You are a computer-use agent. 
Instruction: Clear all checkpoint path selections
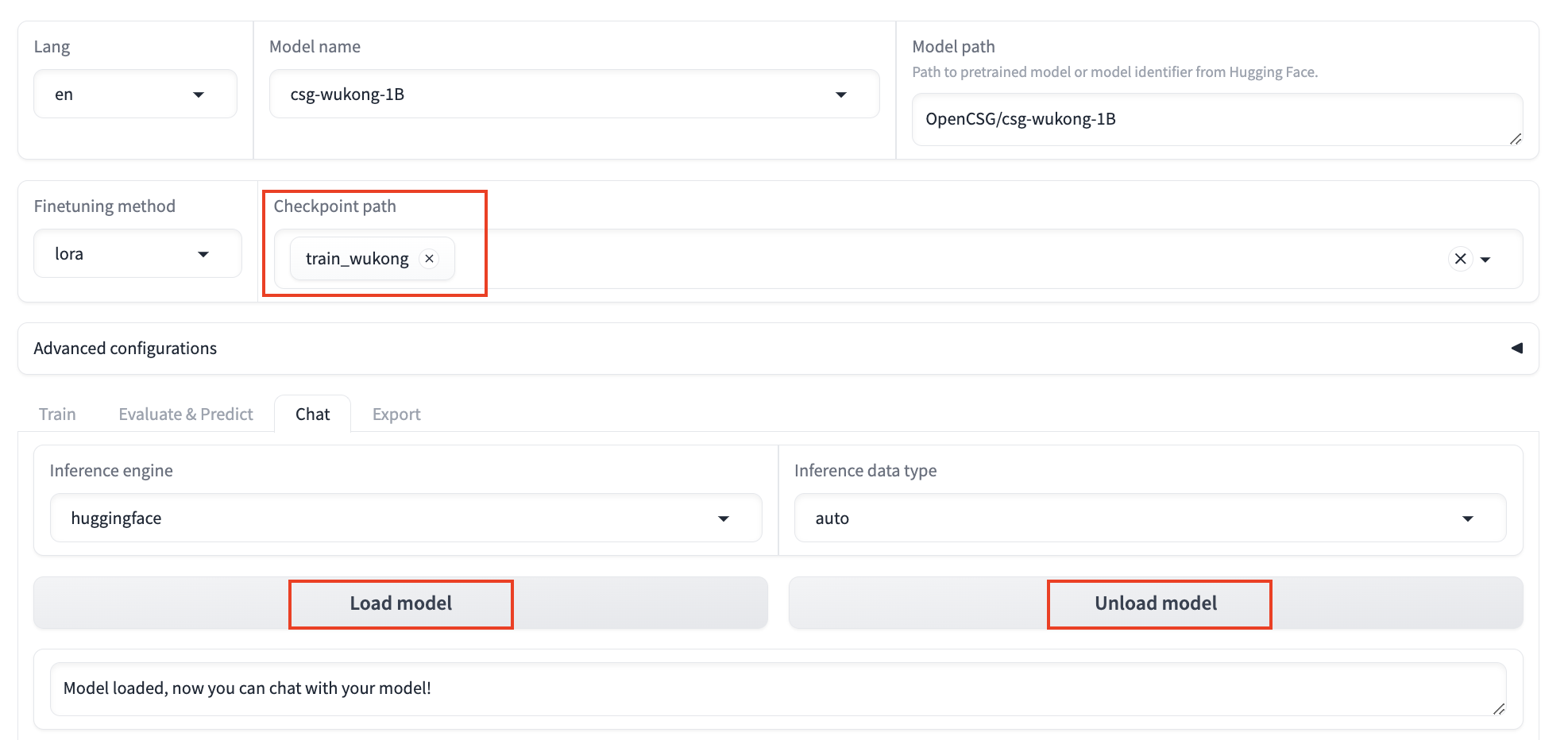[1460, 259]
